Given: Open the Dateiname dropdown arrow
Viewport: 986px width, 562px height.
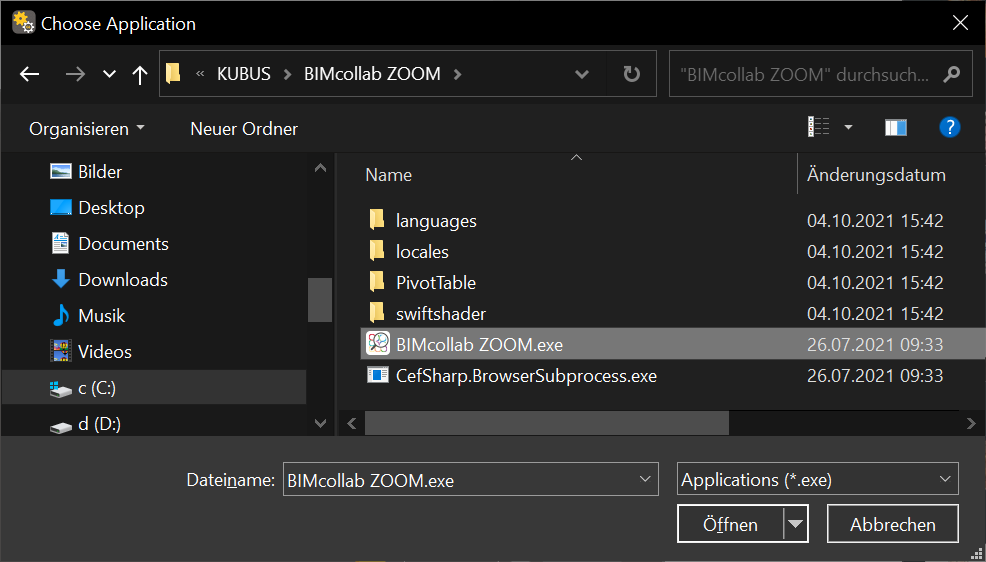Looking at the screenshot, I should tap(645, 479).
